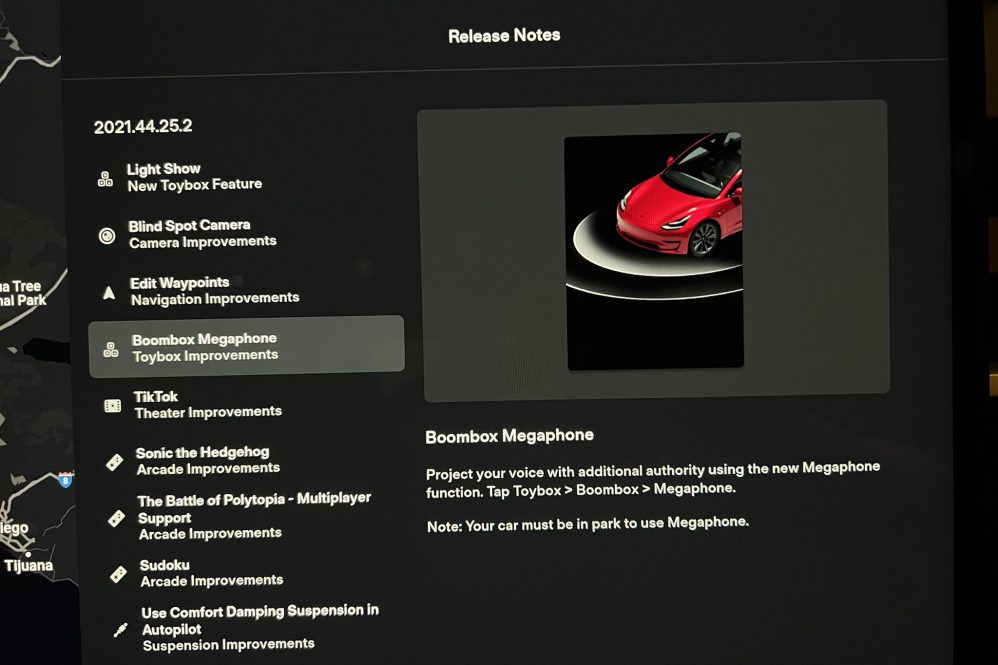This screenshot has height=665, width=998.
Task: Click the navigation arrow icon by Edit Waypoints
Action: [109, 293]
